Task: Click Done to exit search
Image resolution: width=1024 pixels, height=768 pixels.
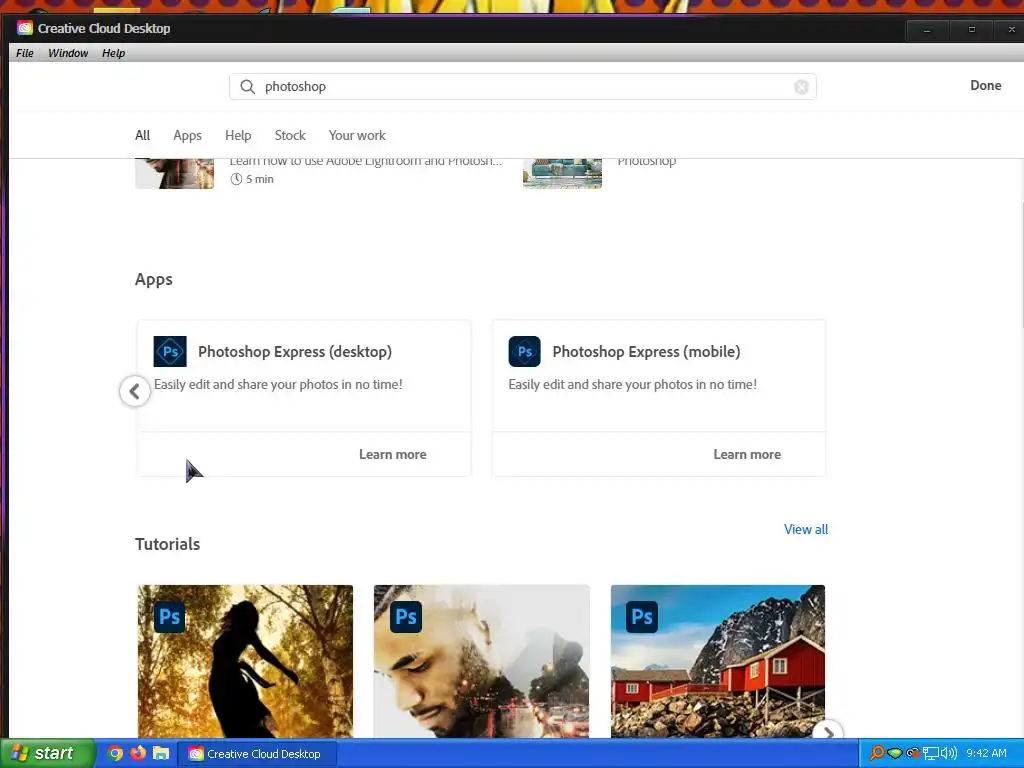Action: coord(985,86)
